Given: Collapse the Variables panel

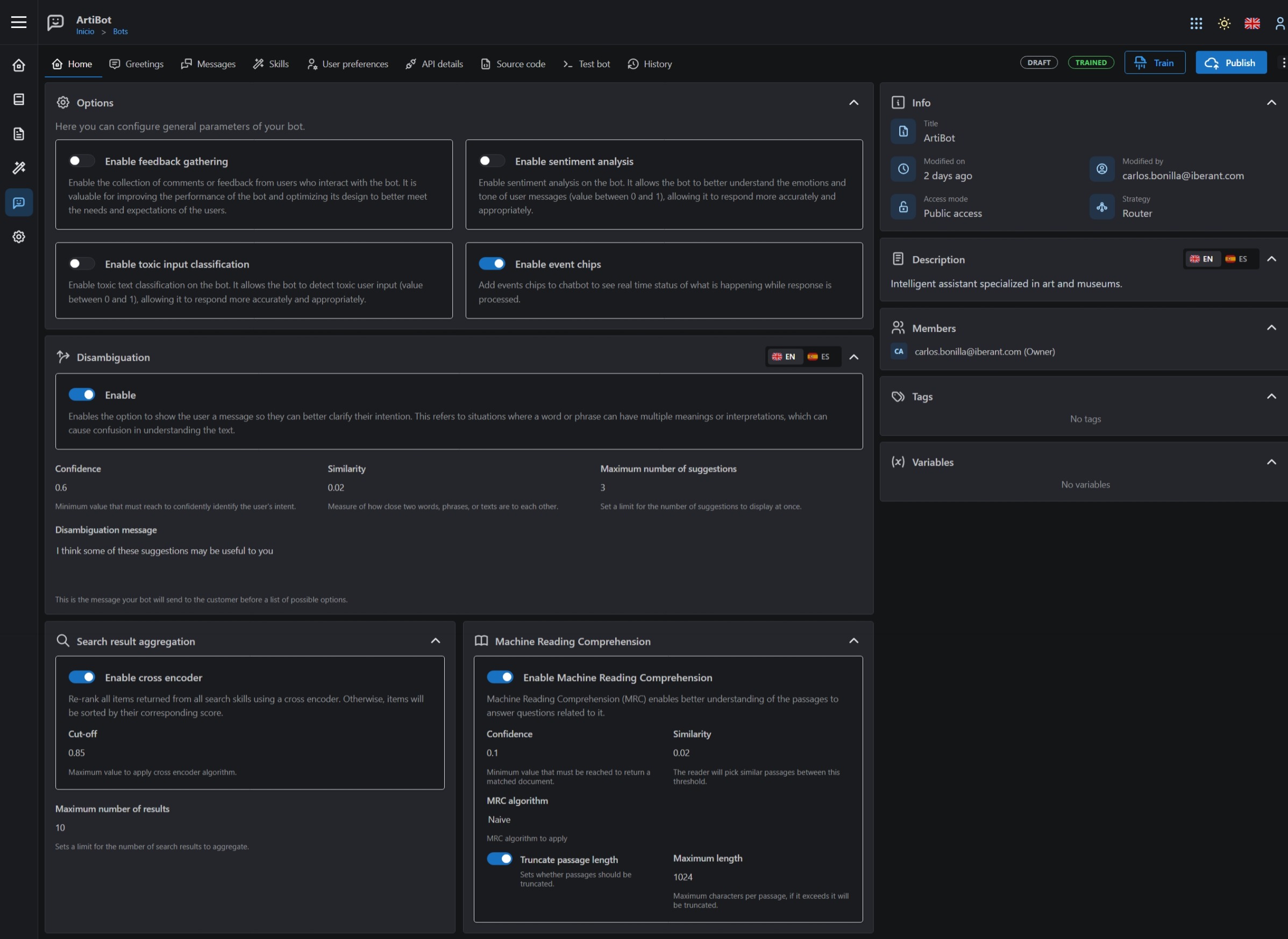Looking at the screenshot, I should click(x=1271, y=461).
